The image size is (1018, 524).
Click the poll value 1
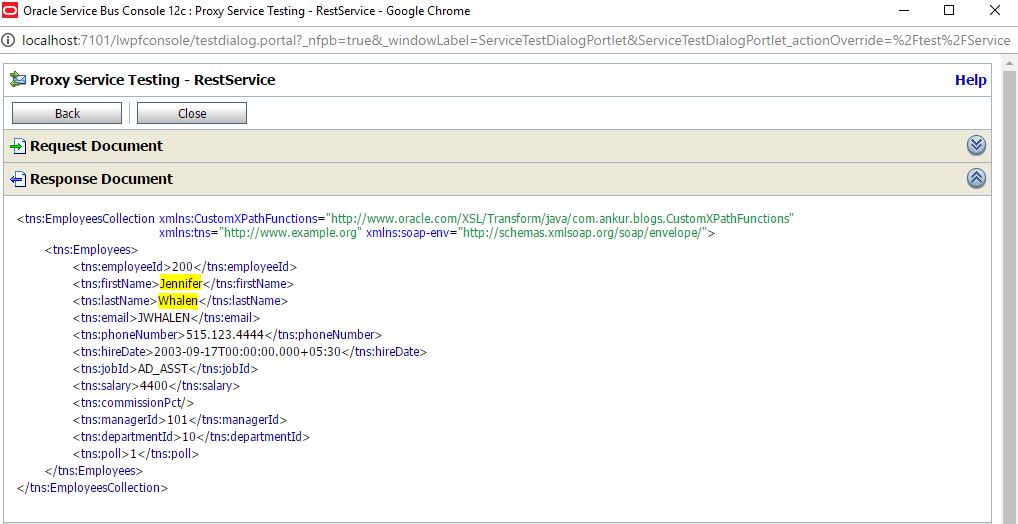[134, 453]
